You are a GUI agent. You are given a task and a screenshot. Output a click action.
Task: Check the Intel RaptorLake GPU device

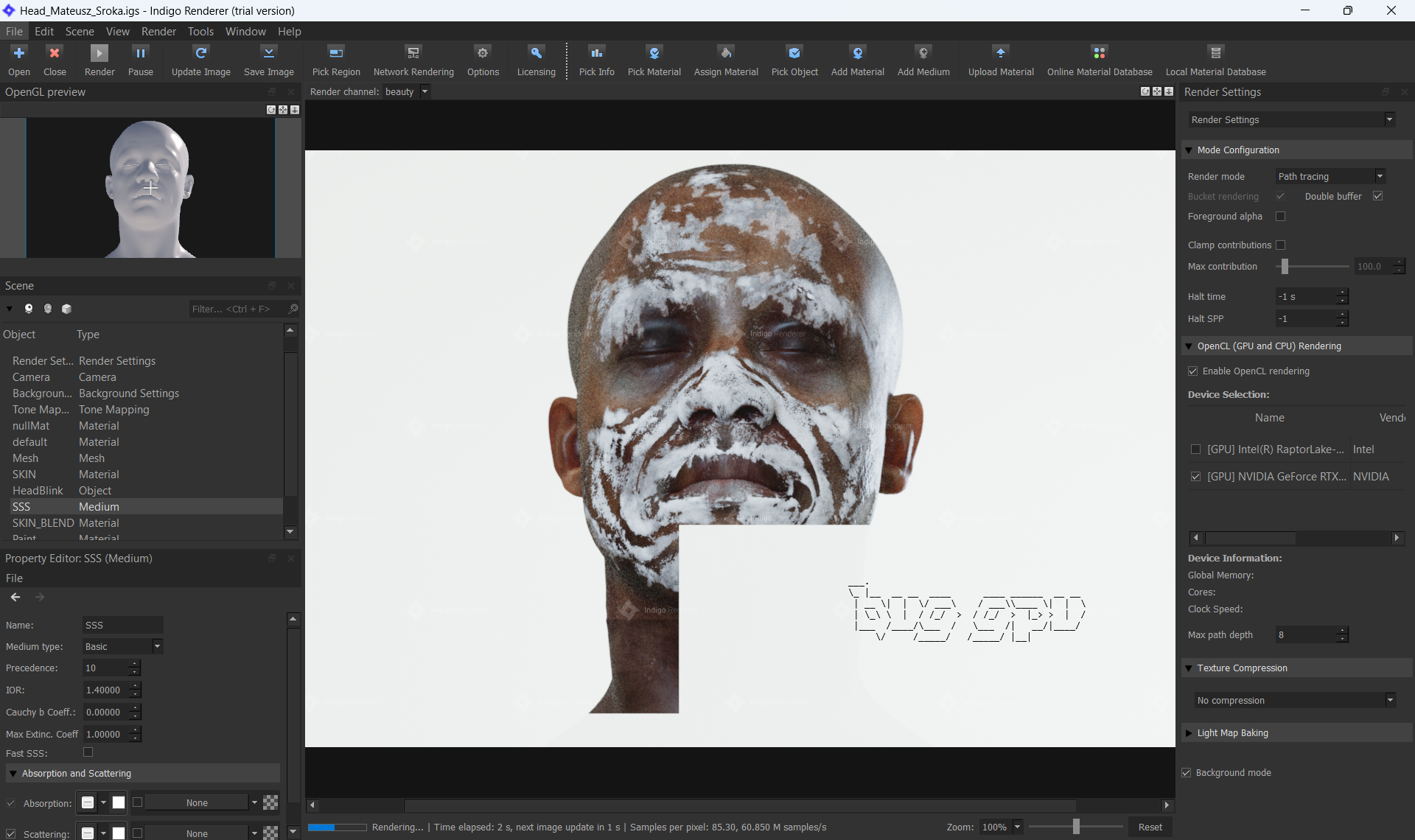click(x=1195, y=449)
